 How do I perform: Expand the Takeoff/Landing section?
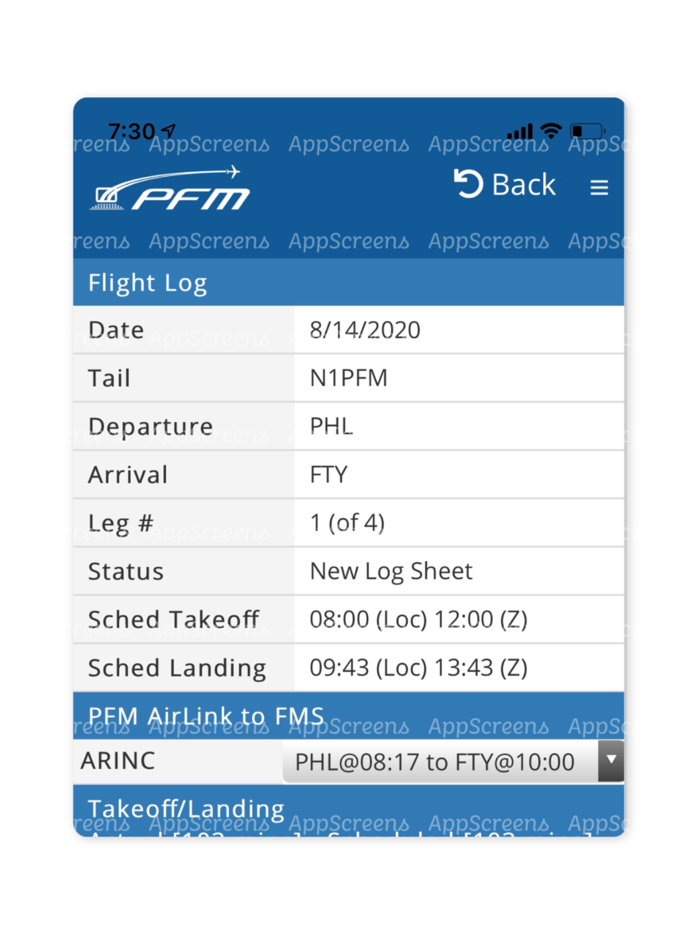[x=186, y=808]
